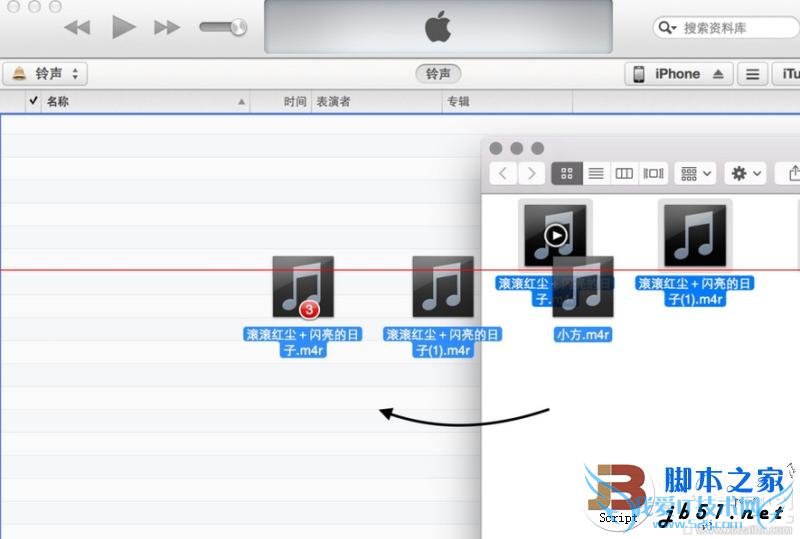
Task: Sort by the 名称 column header
Action: [x=145, y=102]
